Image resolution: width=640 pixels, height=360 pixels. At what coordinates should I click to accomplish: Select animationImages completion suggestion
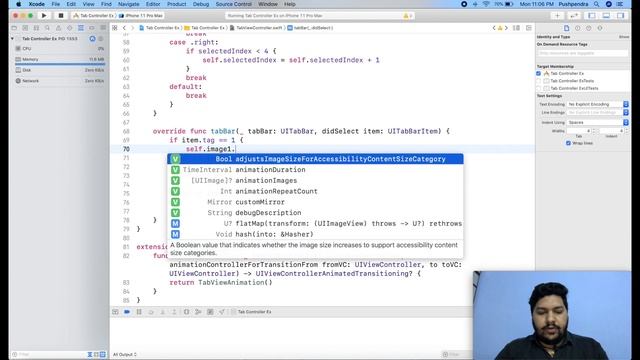315,180
